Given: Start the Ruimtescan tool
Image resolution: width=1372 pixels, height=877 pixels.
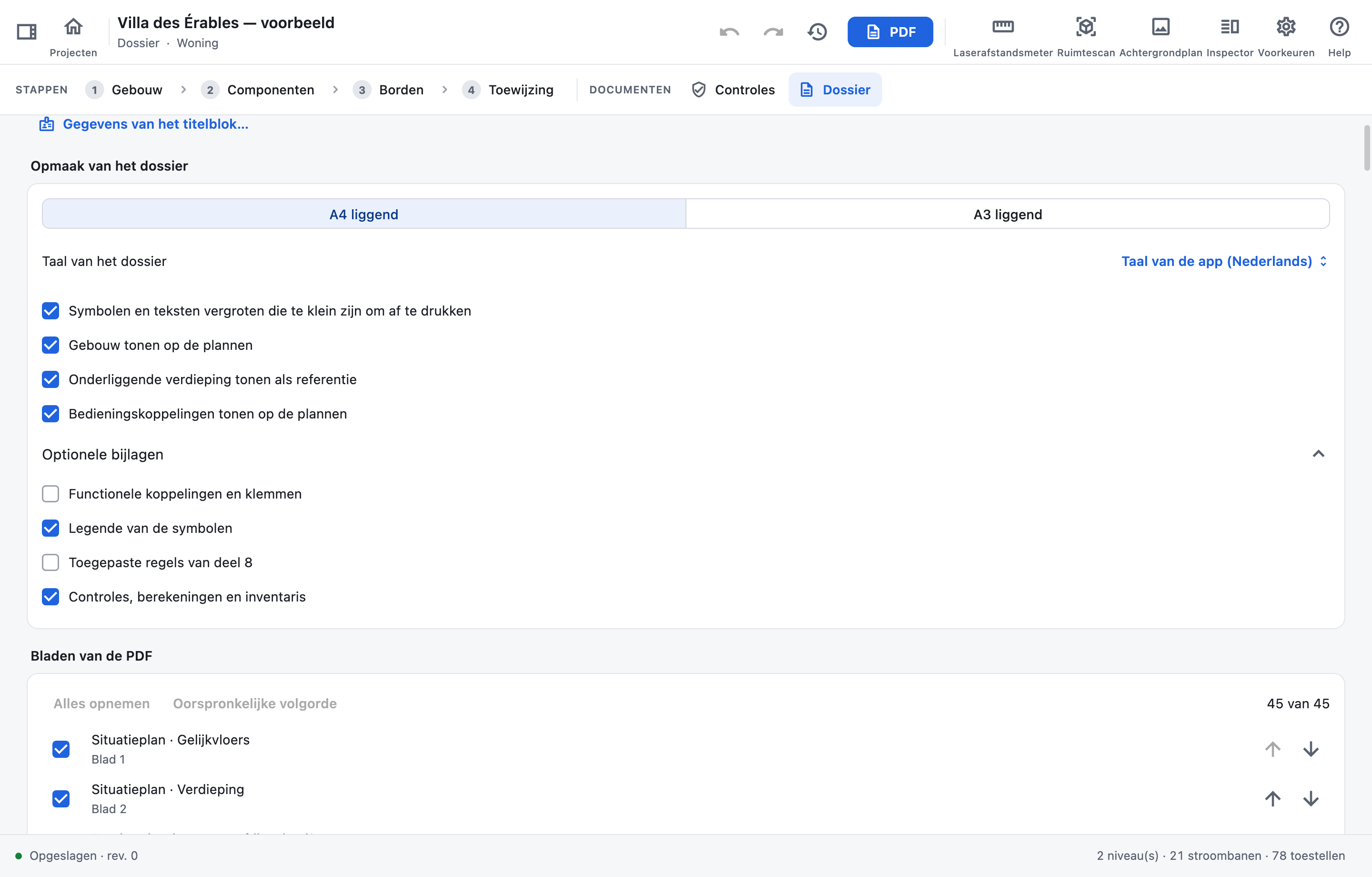Looking at the screenshot, I should [x=1086, y=26].
